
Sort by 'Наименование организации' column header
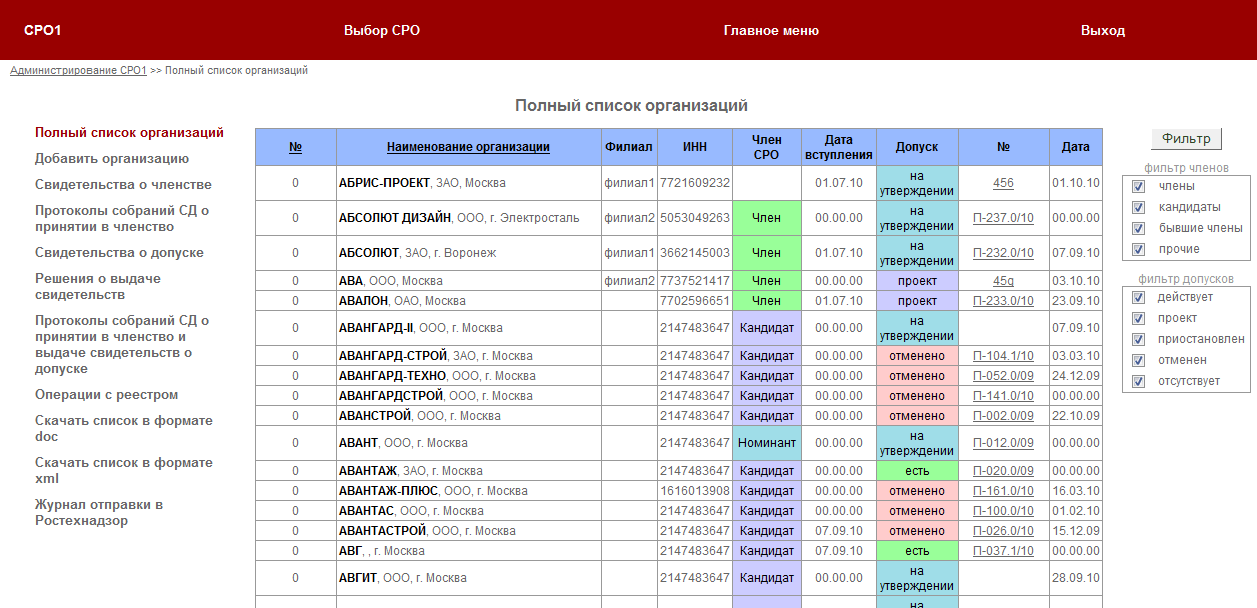pos(468,147)
